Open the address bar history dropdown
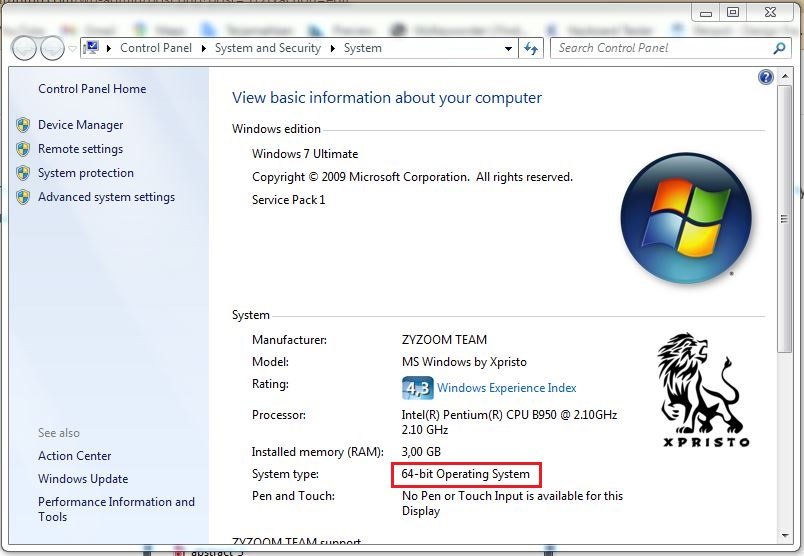 point(508,48)
